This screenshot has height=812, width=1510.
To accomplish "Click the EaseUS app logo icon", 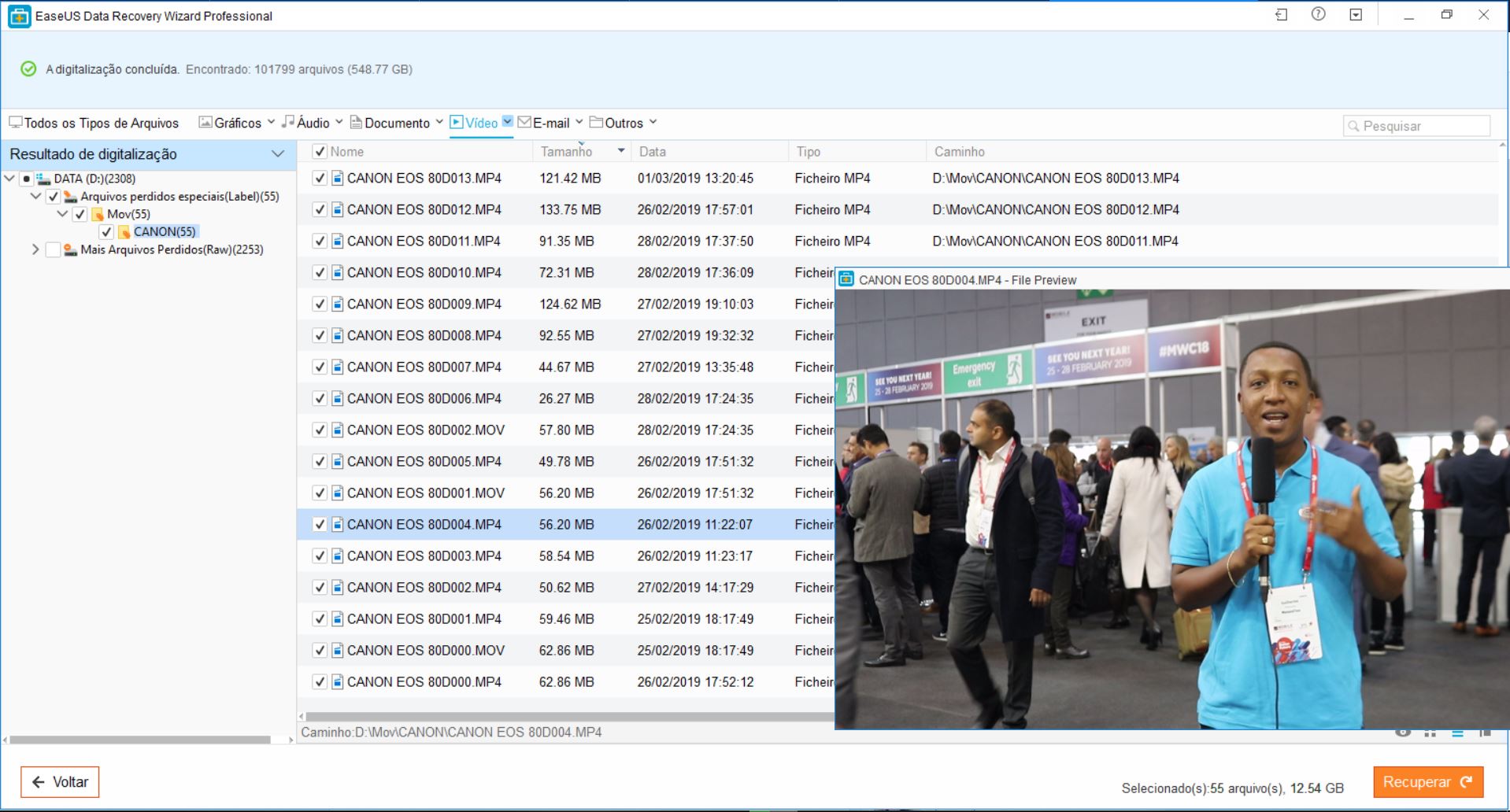I will click(19, 16).
